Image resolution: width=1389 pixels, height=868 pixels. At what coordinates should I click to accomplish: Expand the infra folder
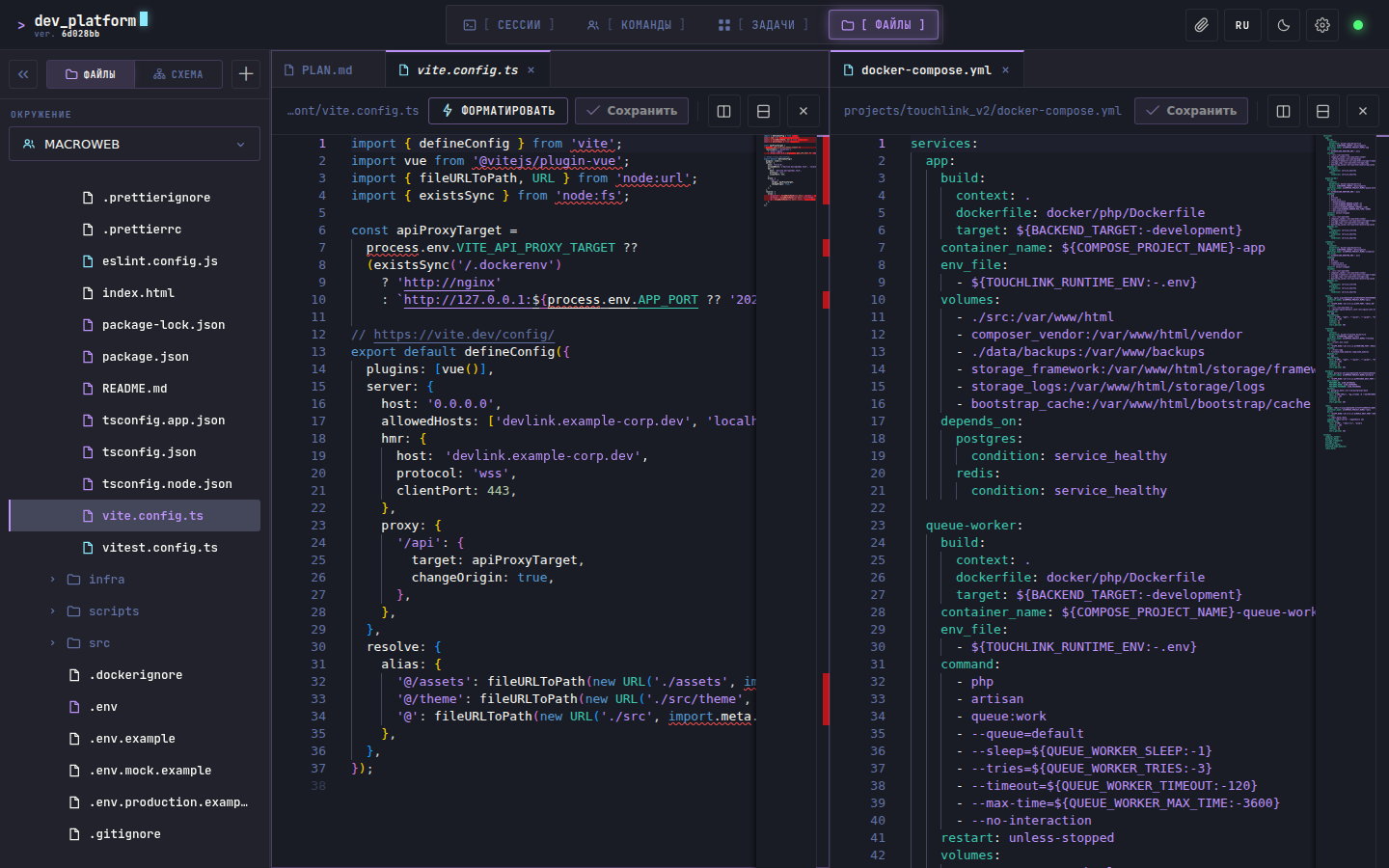coord(135,580)
